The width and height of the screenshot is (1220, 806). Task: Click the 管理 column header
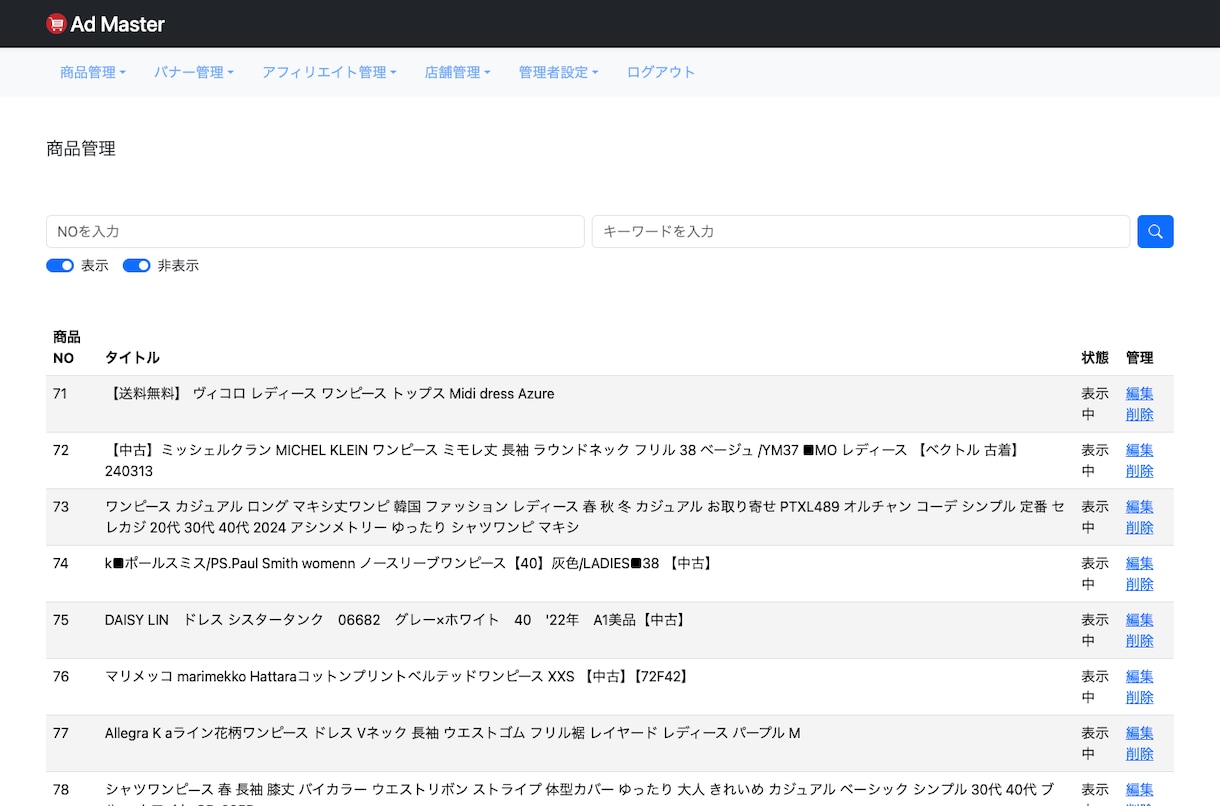pyautogui.click(x=1140, y=357)
